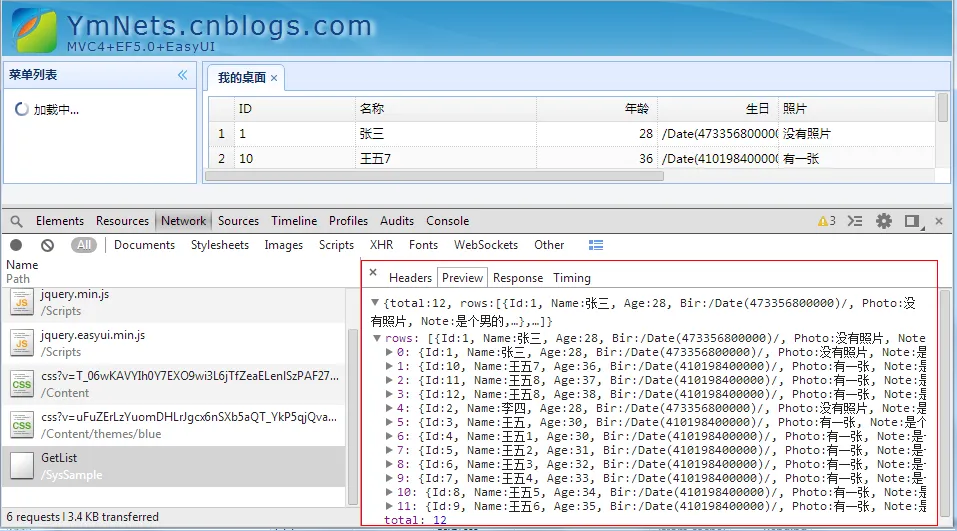The image size is (957, 531).
Task: Click the warnings count indicator
Action: [827, 221]
